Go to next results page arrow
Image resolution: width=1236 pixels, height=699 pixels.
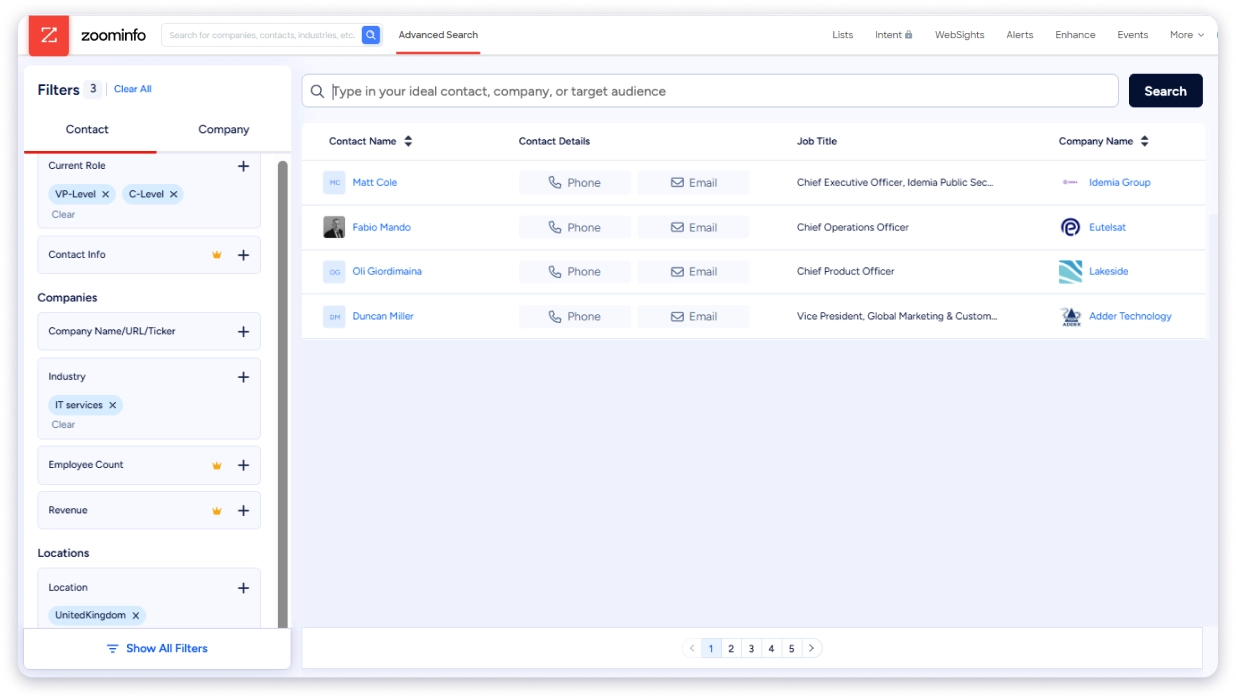click(812, 649)
